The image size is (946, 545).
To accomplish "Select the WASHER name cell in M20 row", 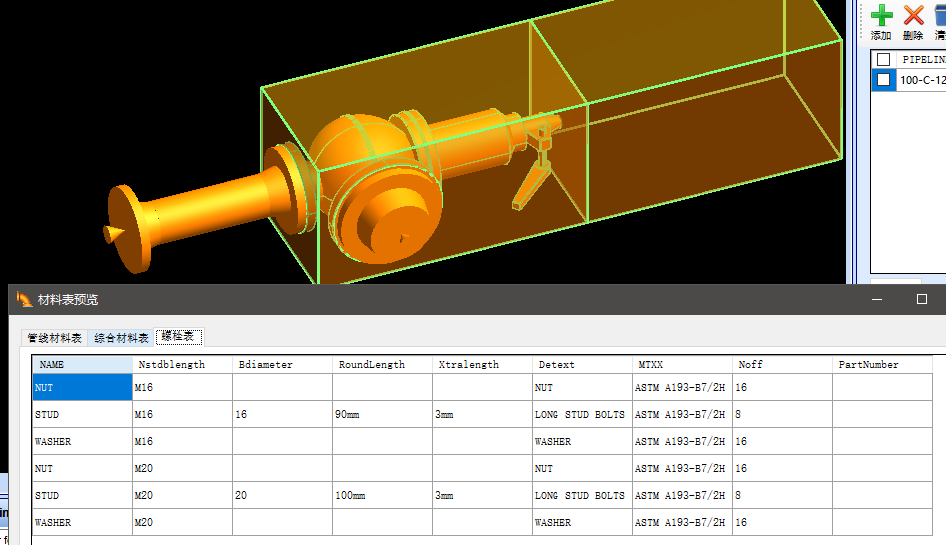I will pyautogui.click(x=83, y=522).
